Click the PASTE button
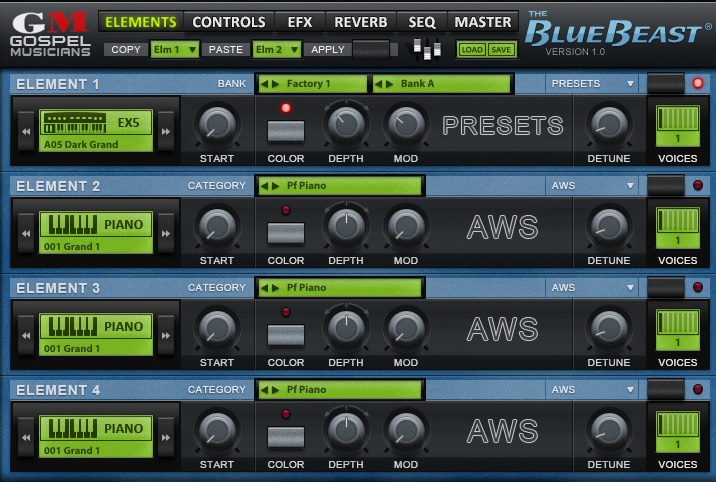Viewport: 716px width, 482px height. point(226,49)
